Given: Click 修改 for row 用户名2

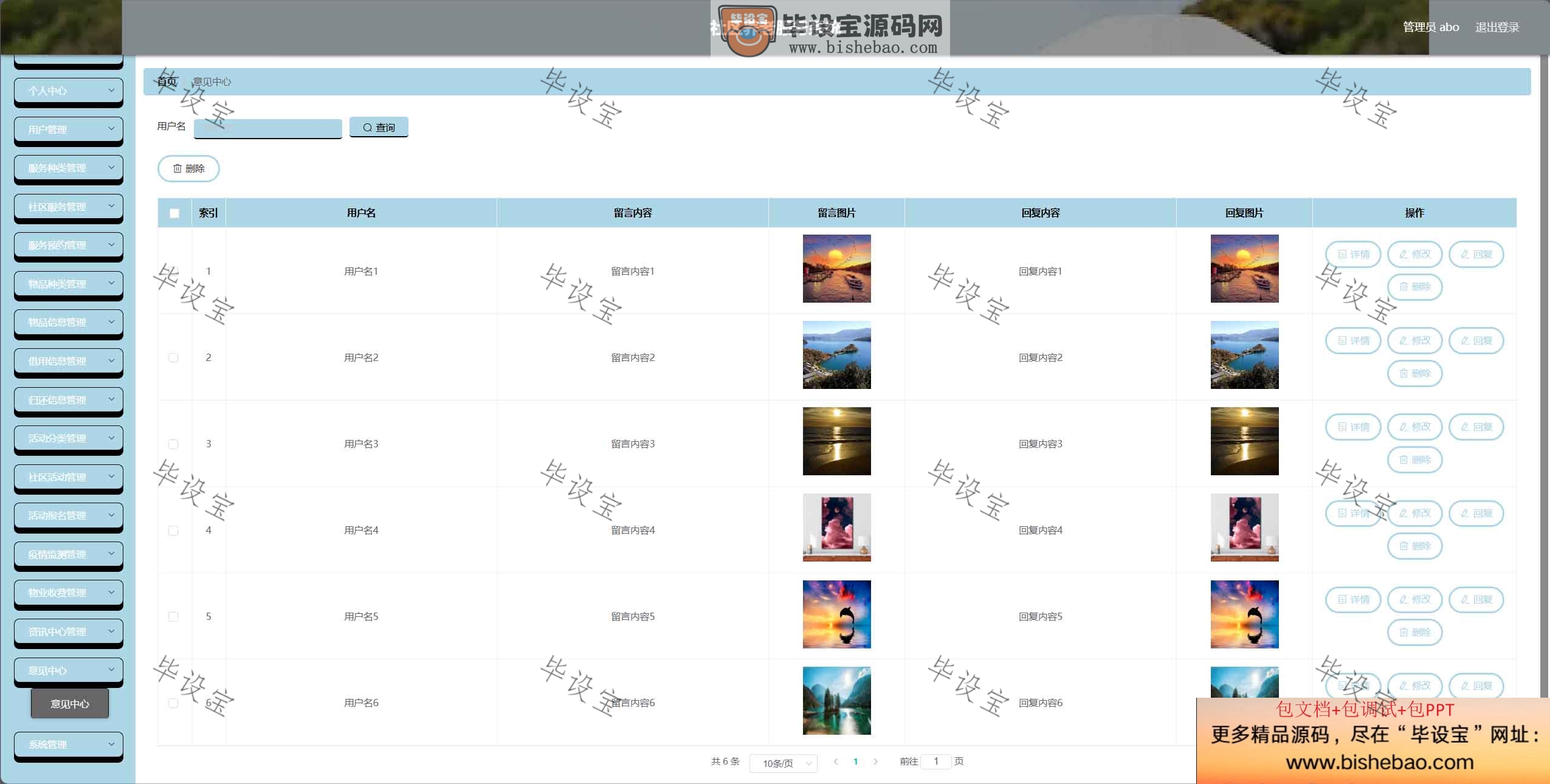Looking at the screenshot, I should [1414, 340].
